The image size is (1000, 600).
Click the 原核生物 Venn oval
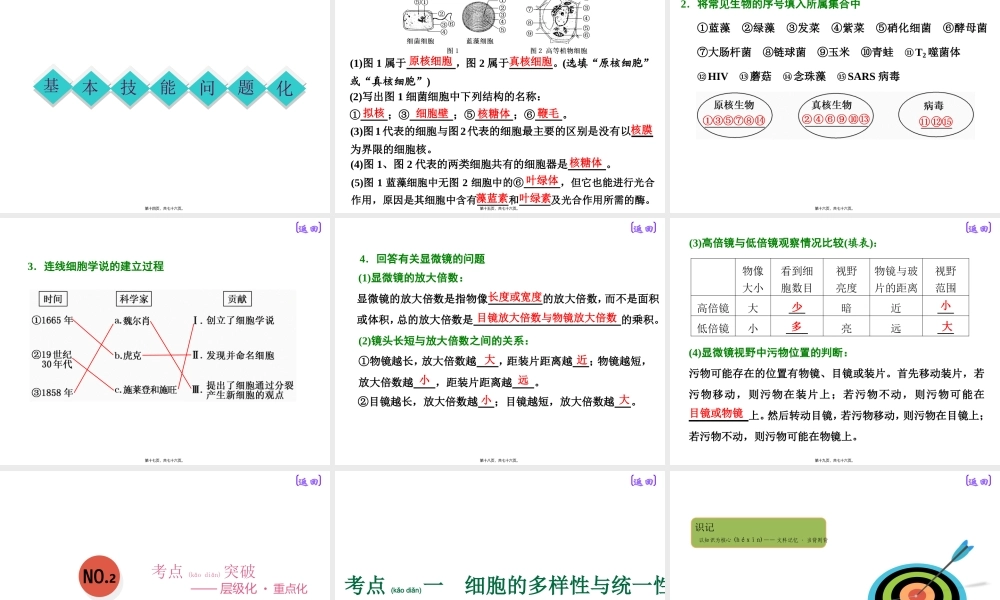[x=735, y=115]
